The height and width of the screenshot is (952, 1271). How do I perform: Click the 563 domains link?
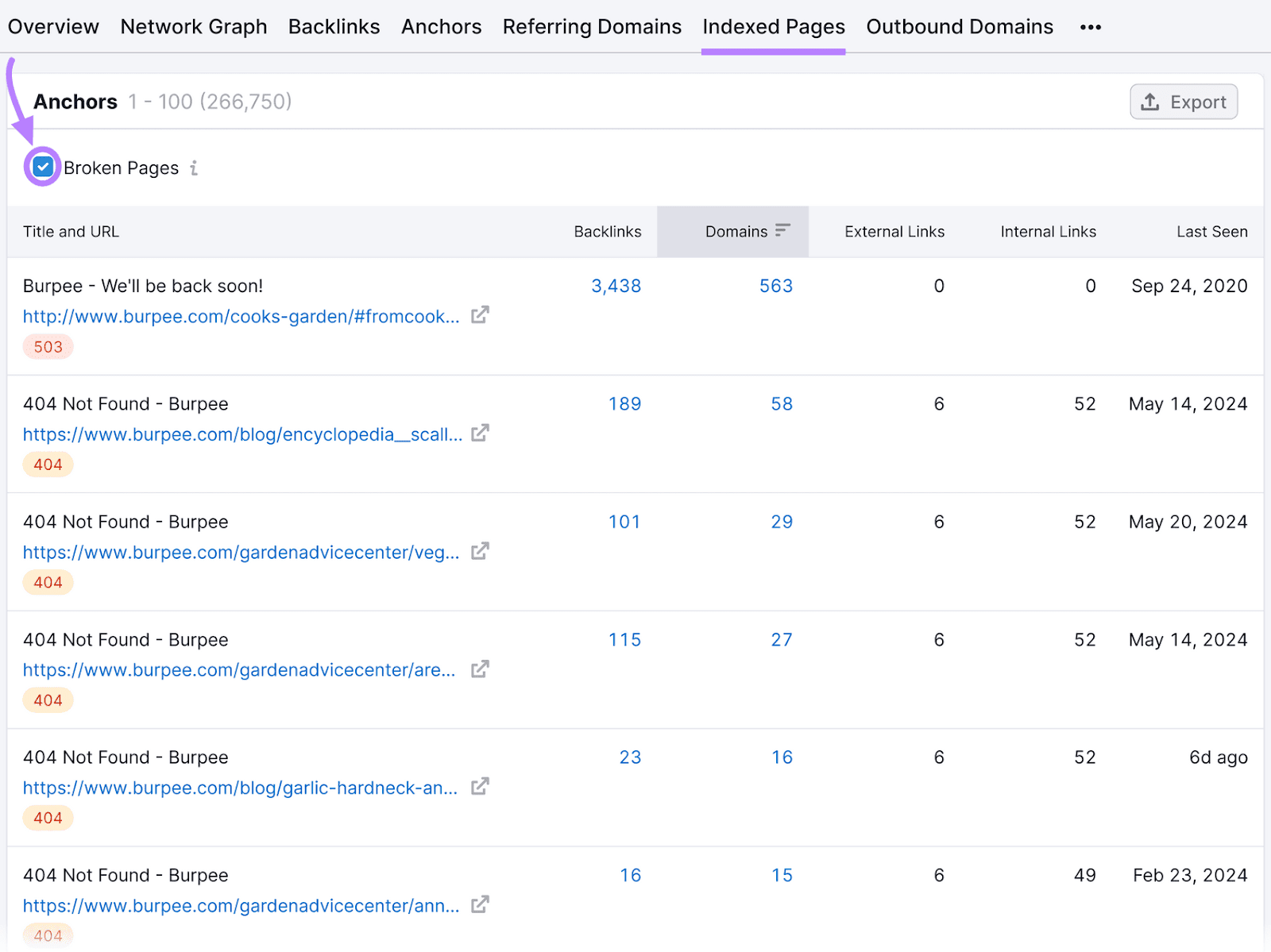point(776,286)
